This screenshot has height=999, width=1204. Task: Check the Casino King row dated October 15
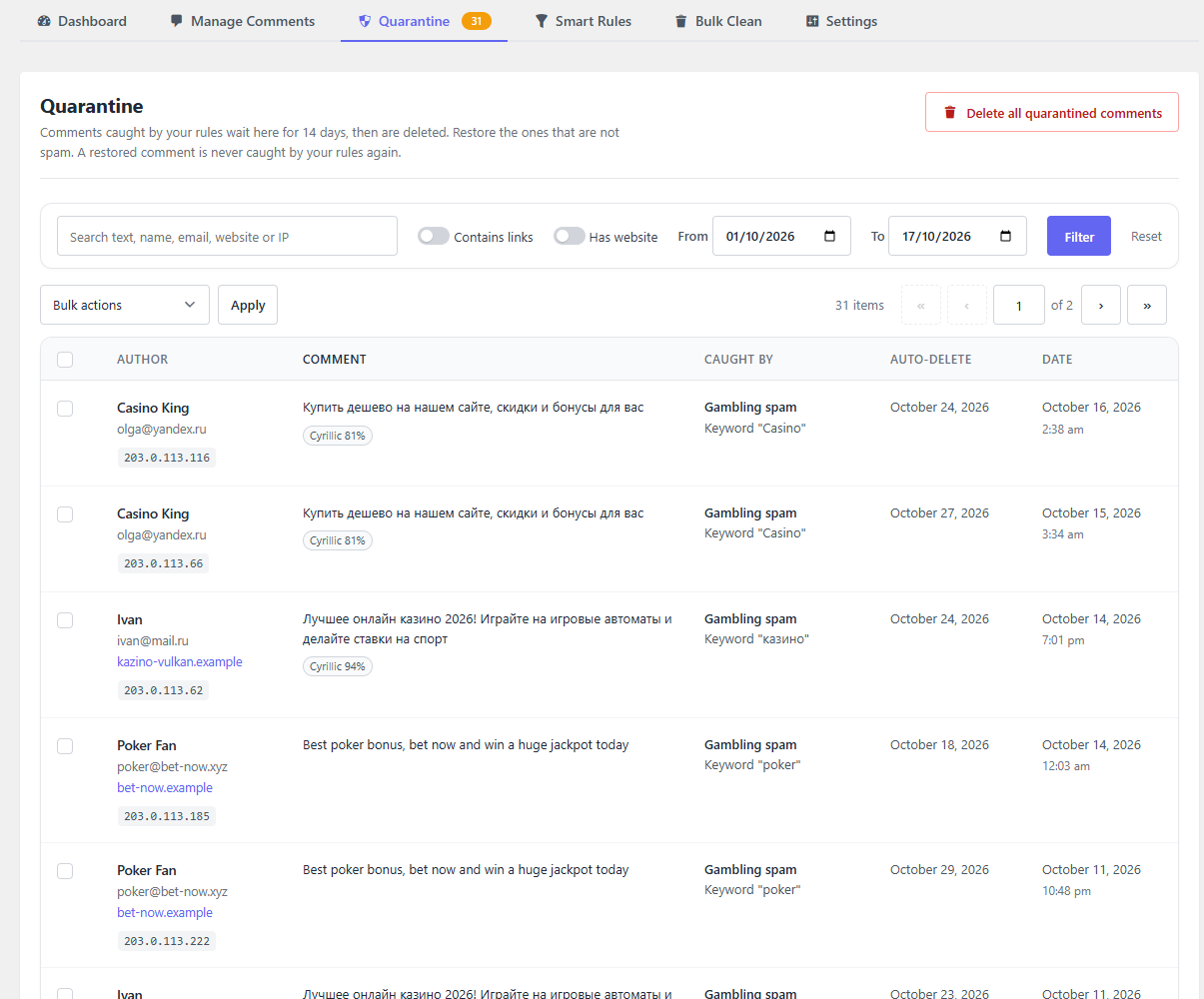click(x=65, y=514)
